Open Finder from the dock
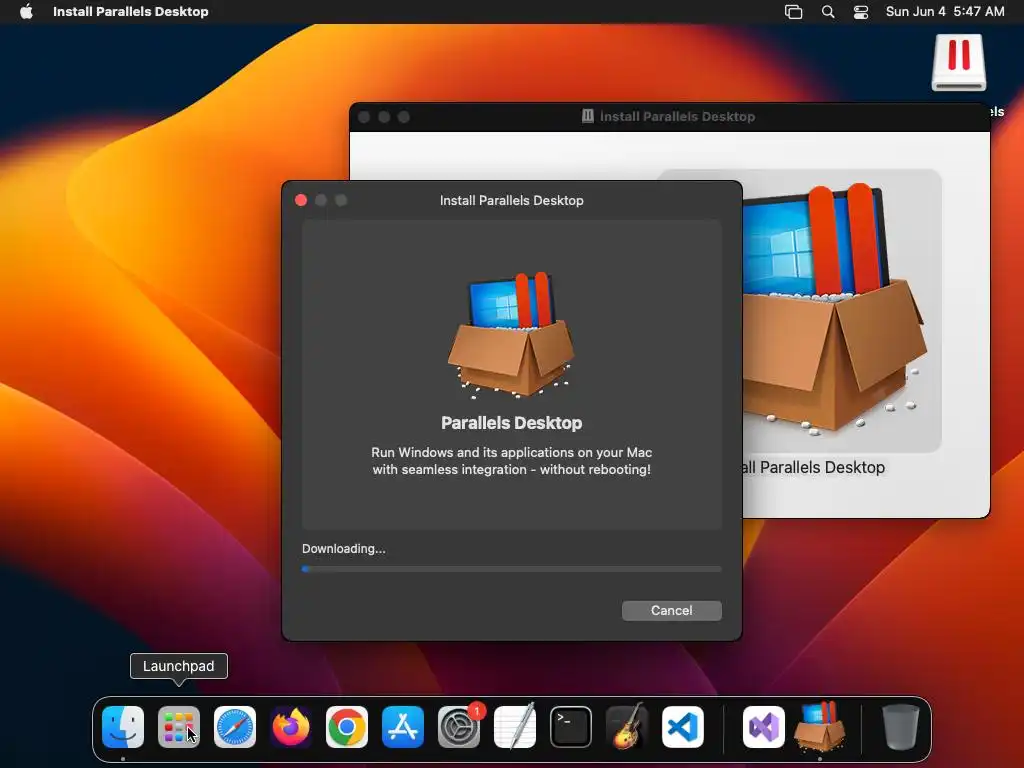The height and width of the screenshot is (768, 1024). 123,727
